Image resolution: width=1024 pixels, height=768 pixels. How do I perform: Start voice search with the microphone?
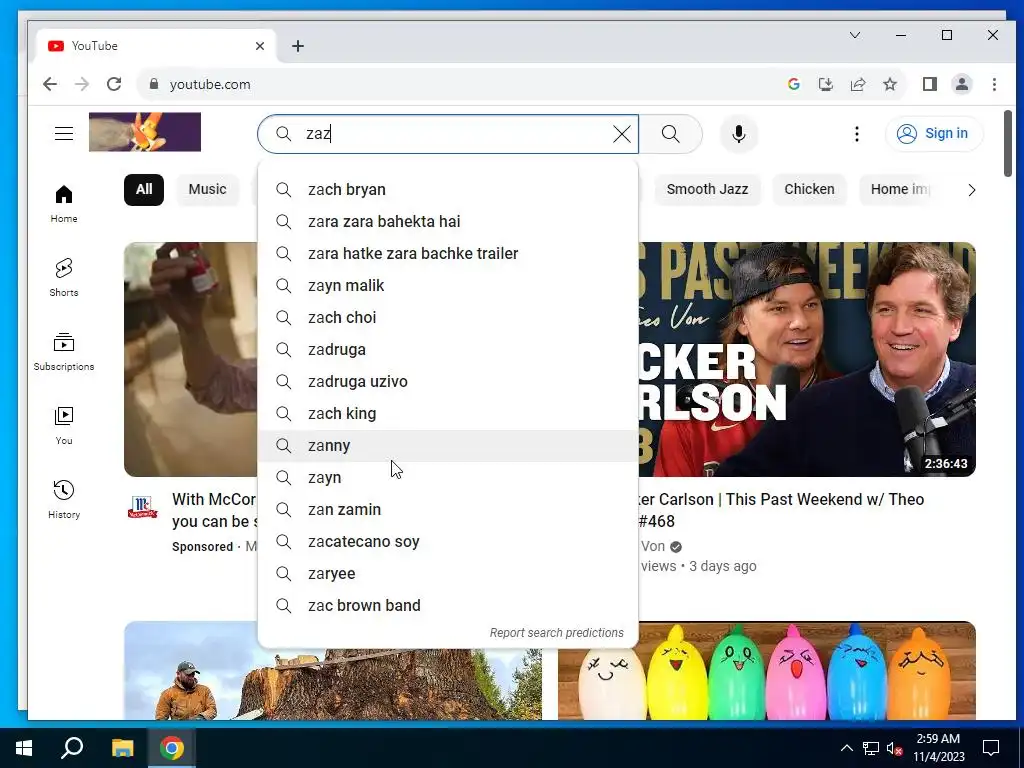[739, 134]
